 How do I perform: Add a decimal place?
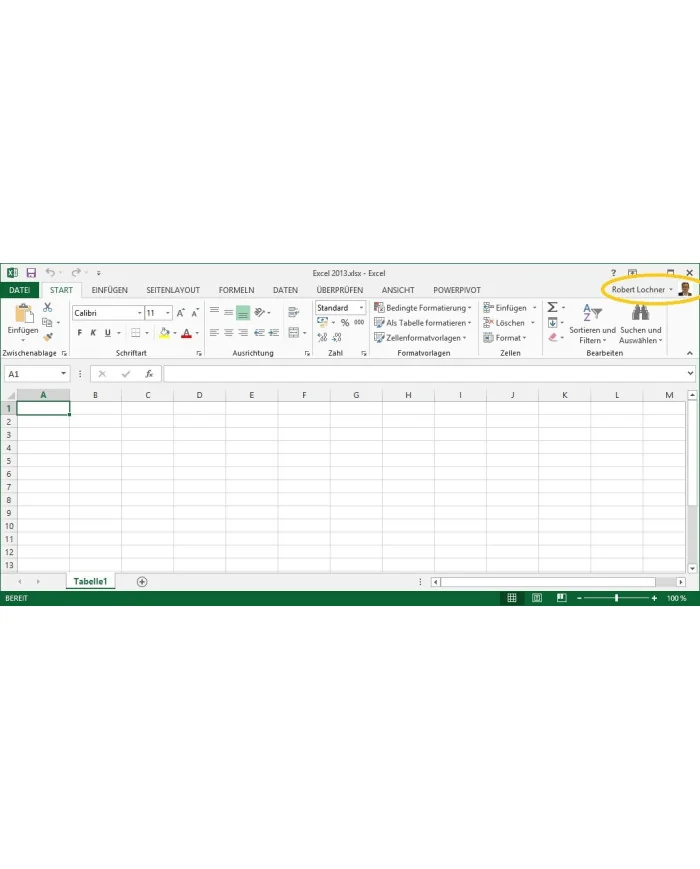[322, 337]
